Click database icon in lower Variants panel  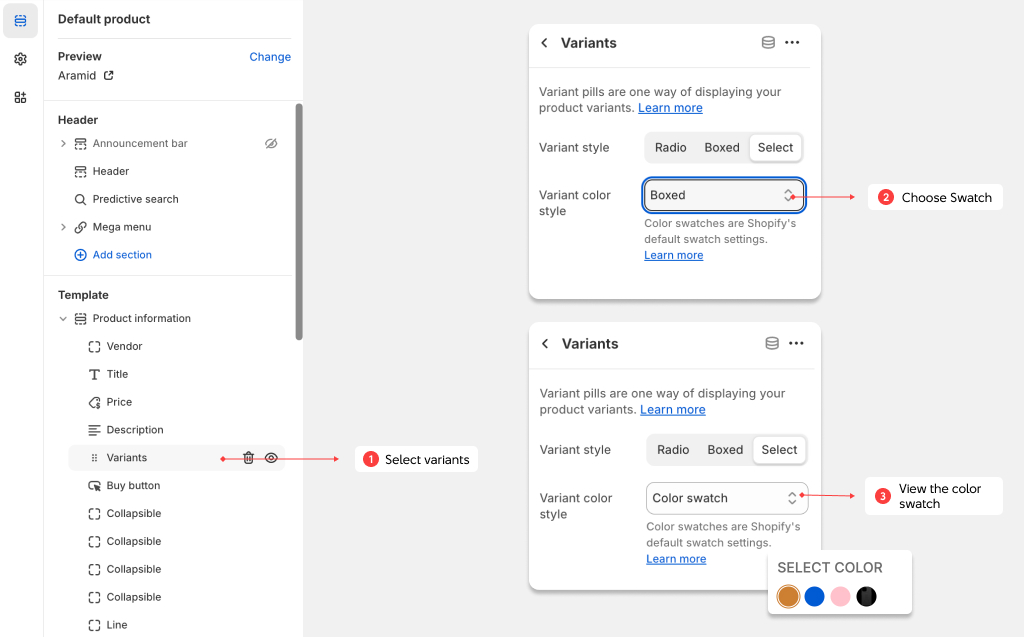(x=771, y=343)
